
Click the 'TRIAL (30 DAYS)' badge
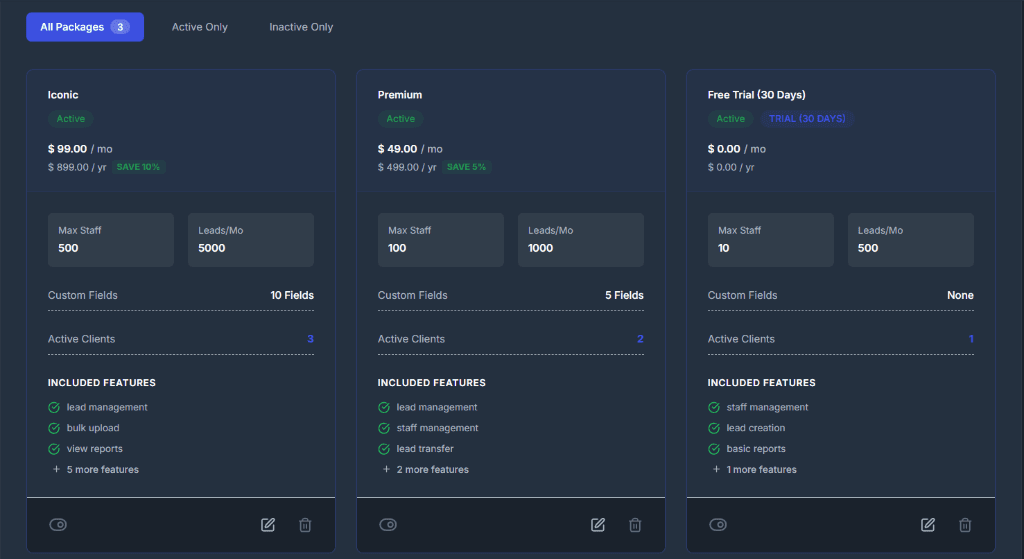tap(807, 119)
